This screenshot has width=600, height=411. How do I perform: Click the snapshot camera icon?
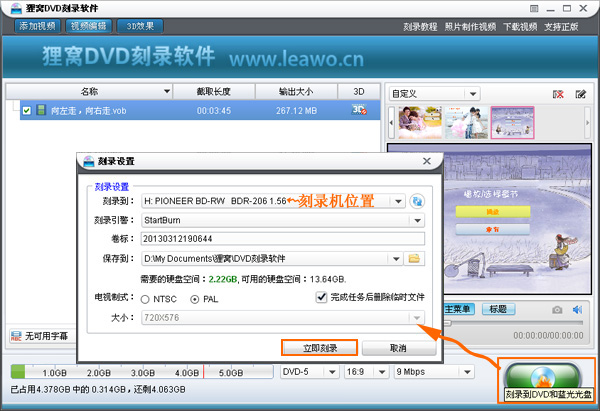click(x=557, y=310)
